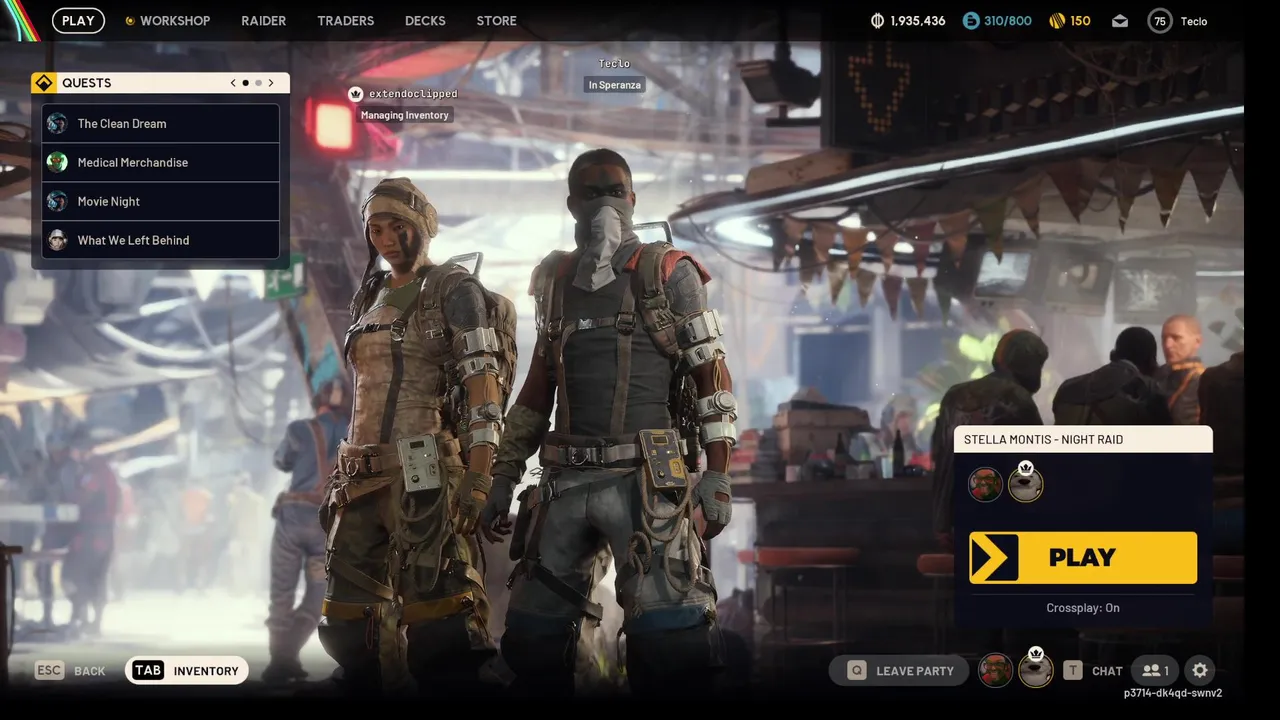The image size is (1280, 720).
Task: Switch to the RAIDER tab
Action: pyautogui.click(x=263, y=20)
